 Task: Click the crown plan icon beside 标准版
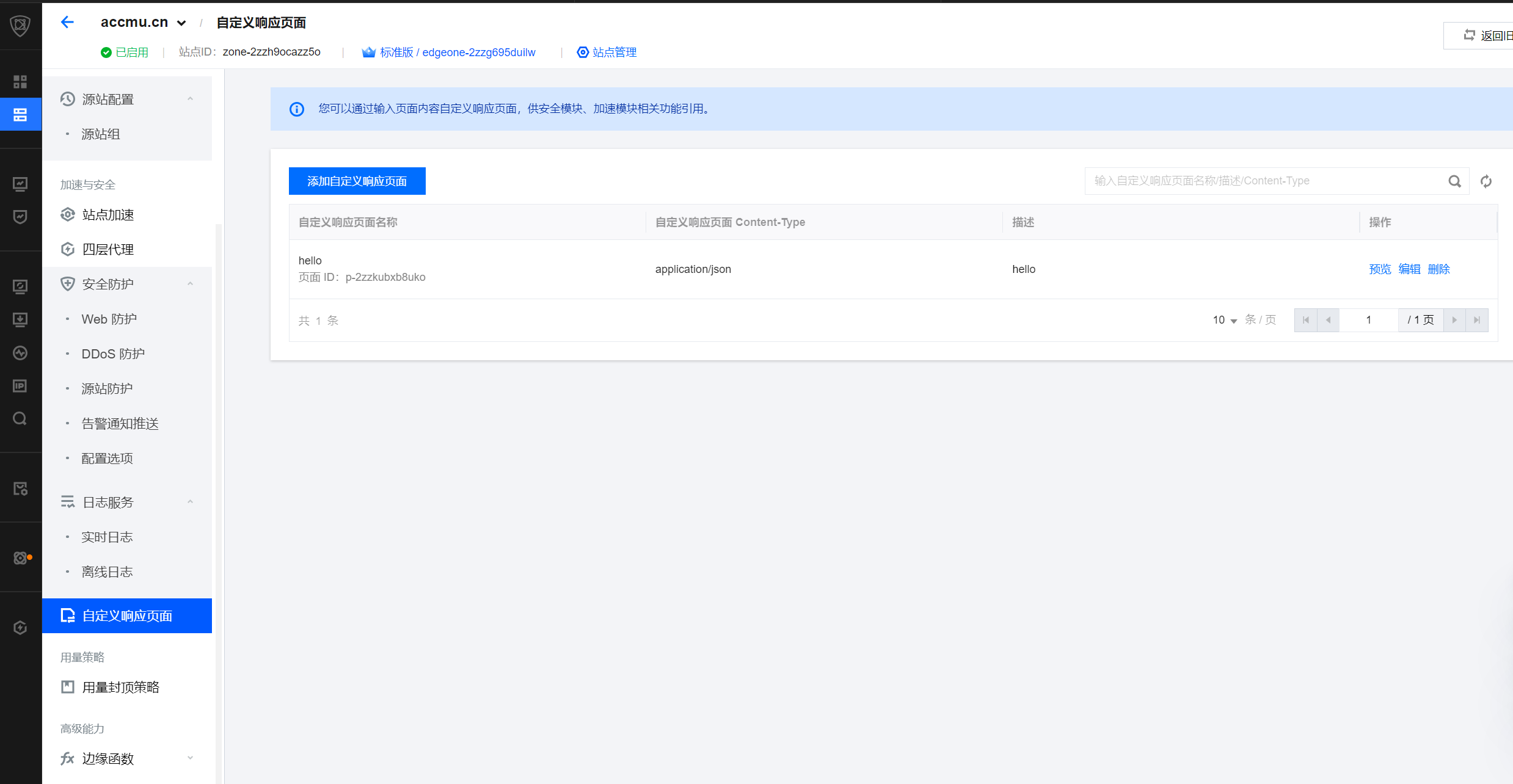pyautogui.click(x=368, y=53)
